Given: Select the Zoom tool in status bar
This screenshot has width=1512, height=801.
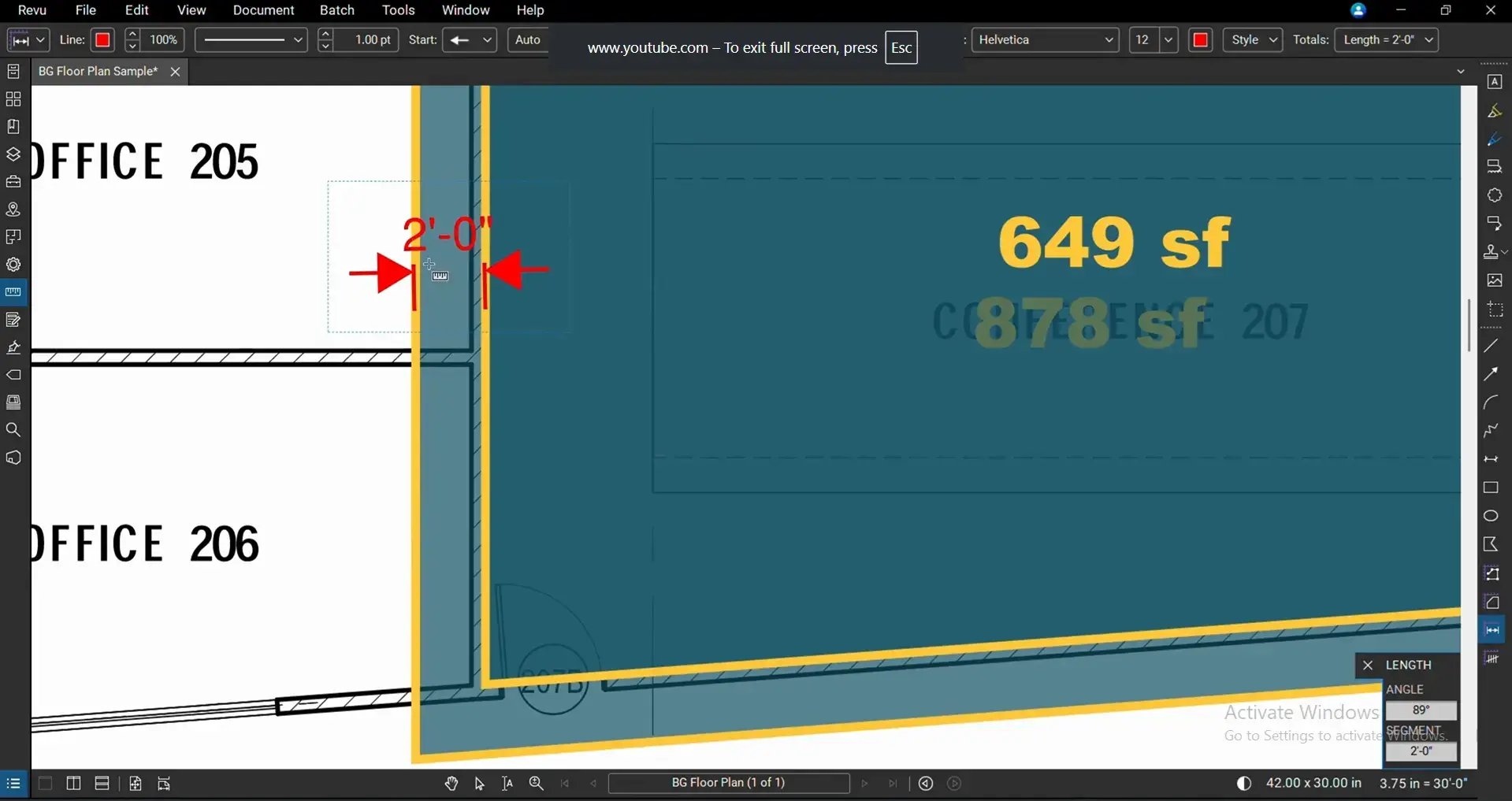Looking at the screenshot, I should (x=536, y=783).
